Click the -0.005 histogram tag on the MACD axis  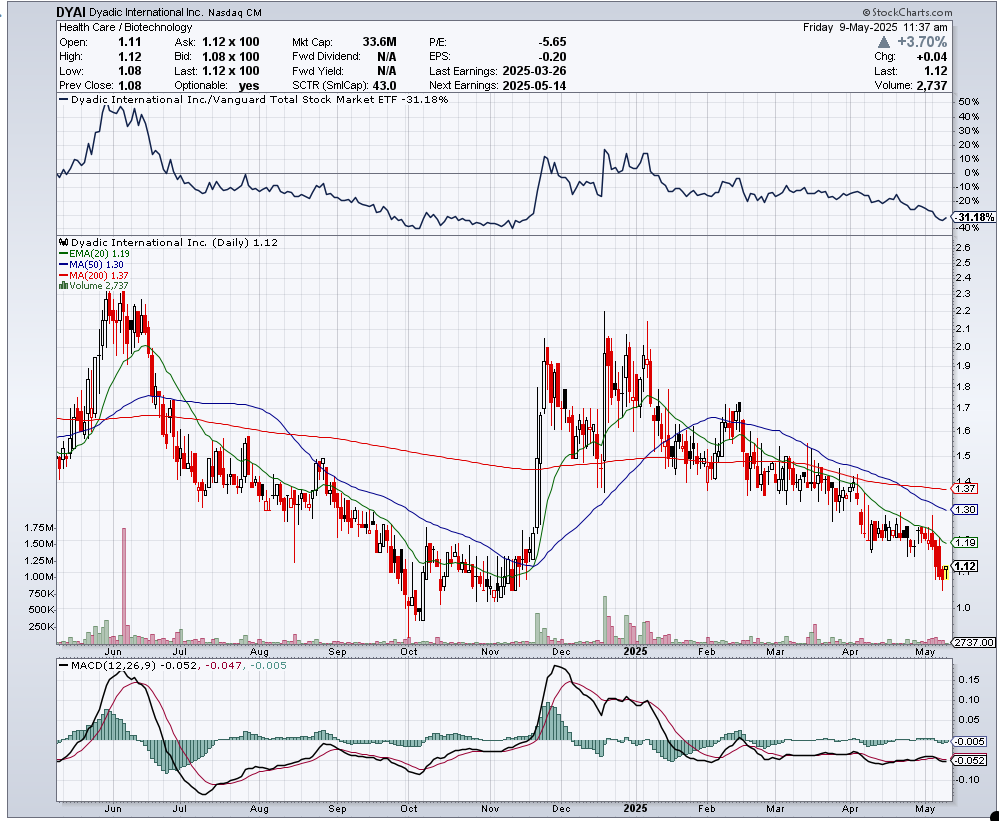[970, 741]
